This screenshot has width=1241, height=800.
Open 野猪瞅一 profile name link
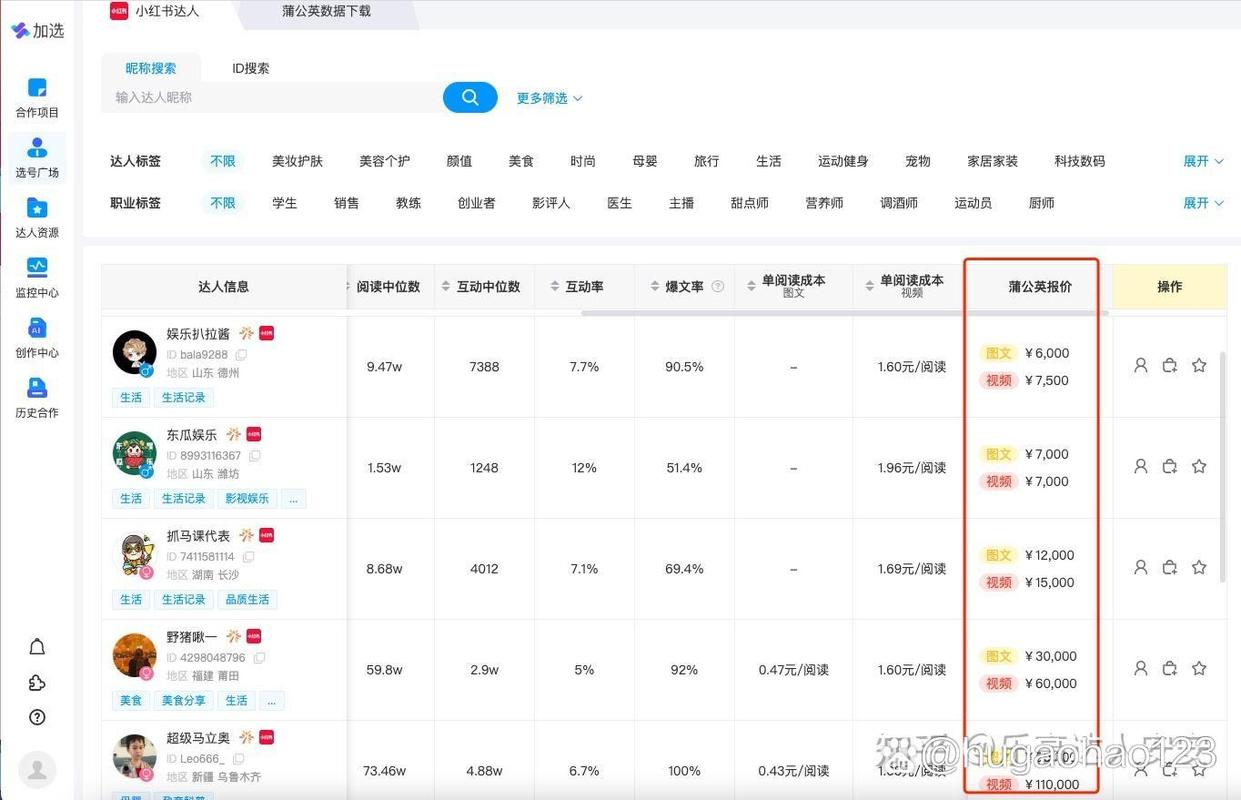click(191, 637)
